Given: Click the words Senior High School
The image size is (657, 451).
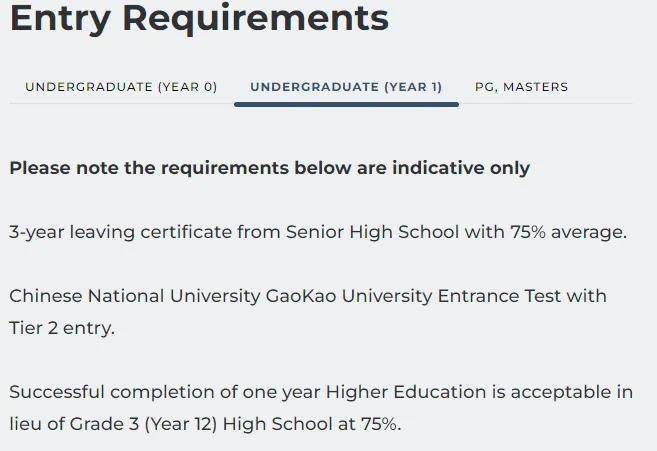Looking at the screenshot, I should click(x=372, y=232).
